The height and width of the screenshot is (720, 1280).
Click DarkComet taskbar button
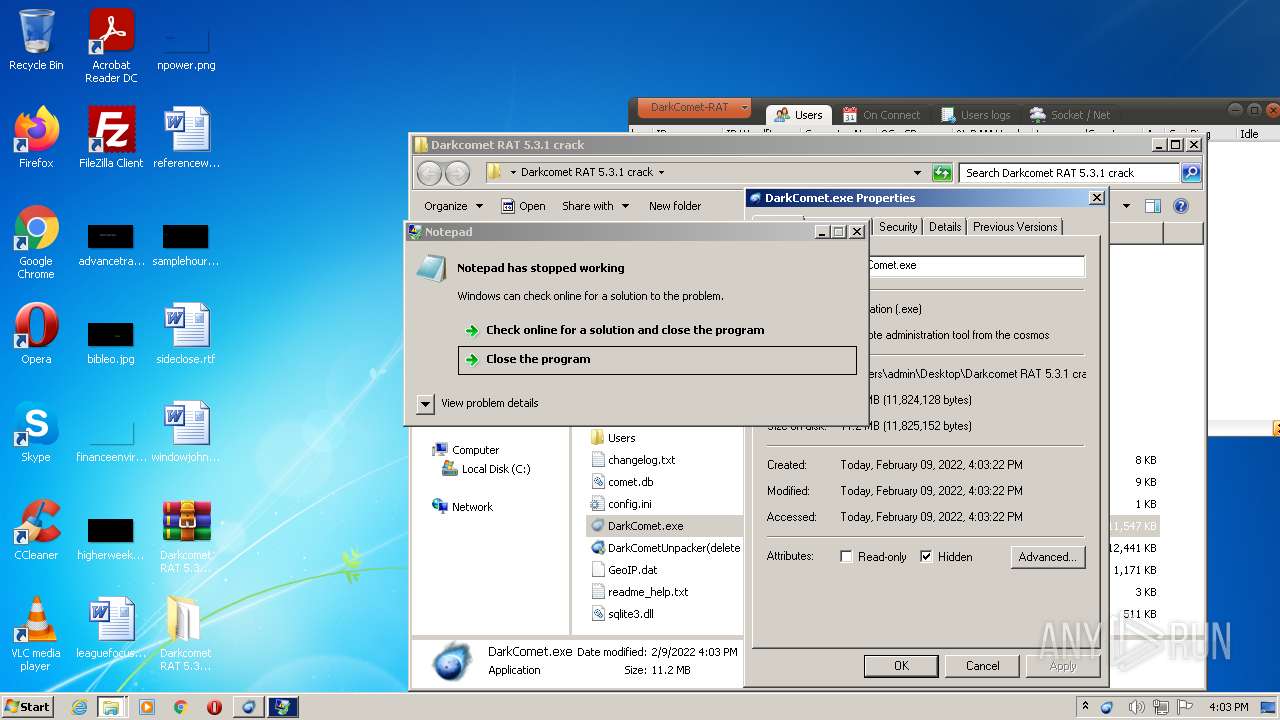click(x=248, y=707)
